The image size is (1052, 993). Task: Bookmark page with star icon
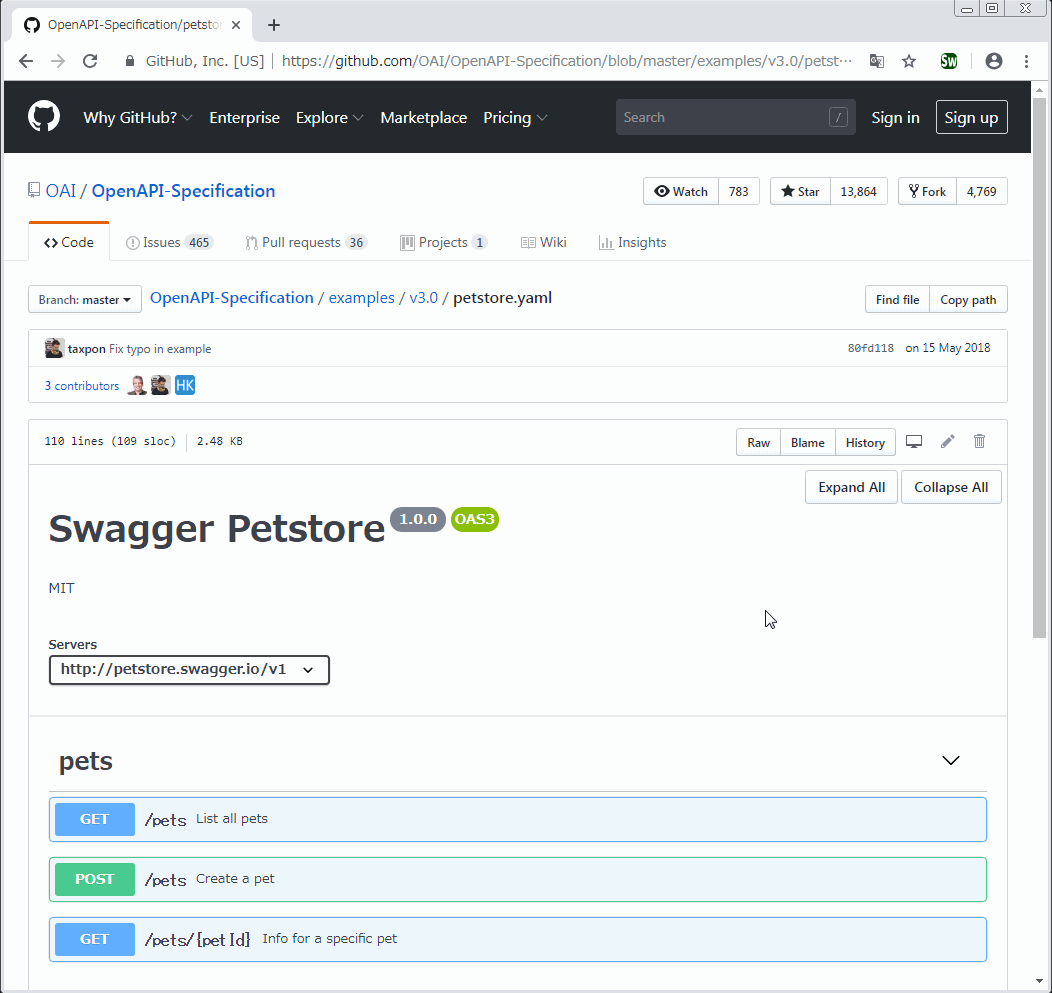(x=909, y=61)
